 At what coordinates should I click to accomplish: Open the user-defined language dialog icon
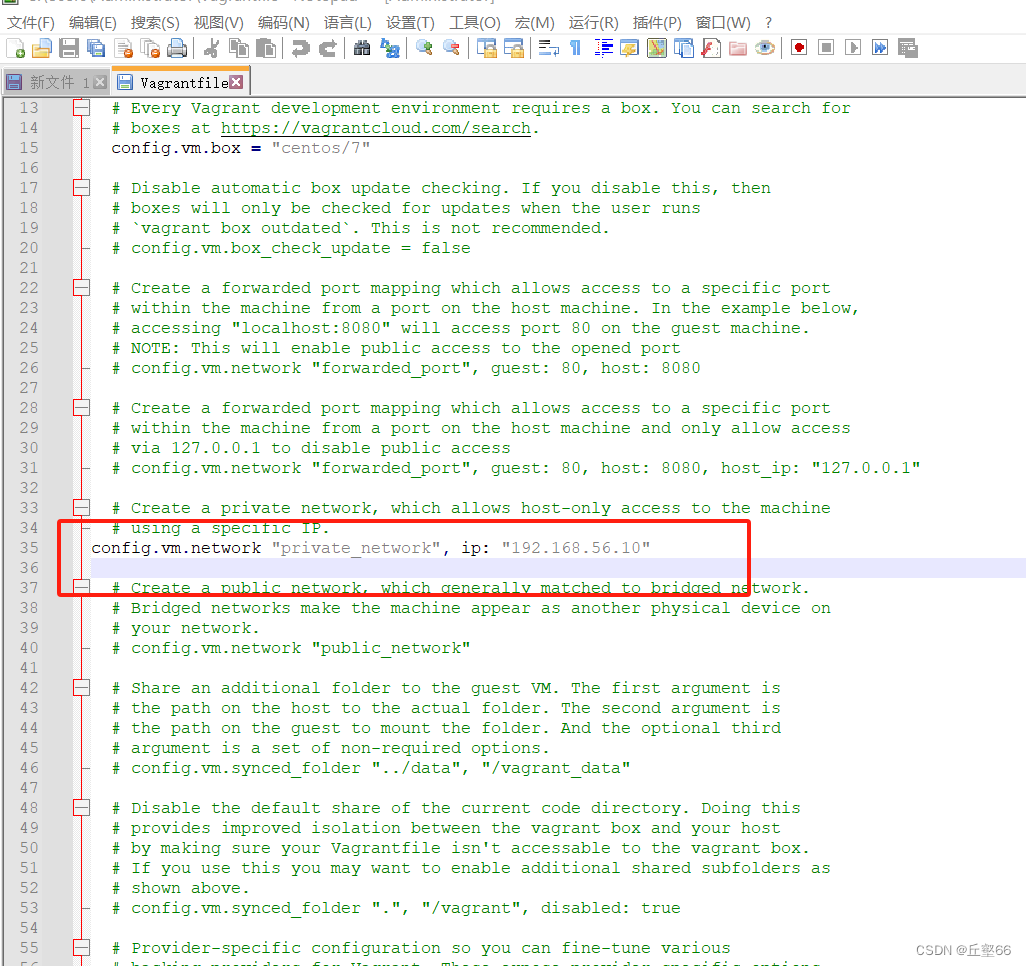(x=629, y=48)
